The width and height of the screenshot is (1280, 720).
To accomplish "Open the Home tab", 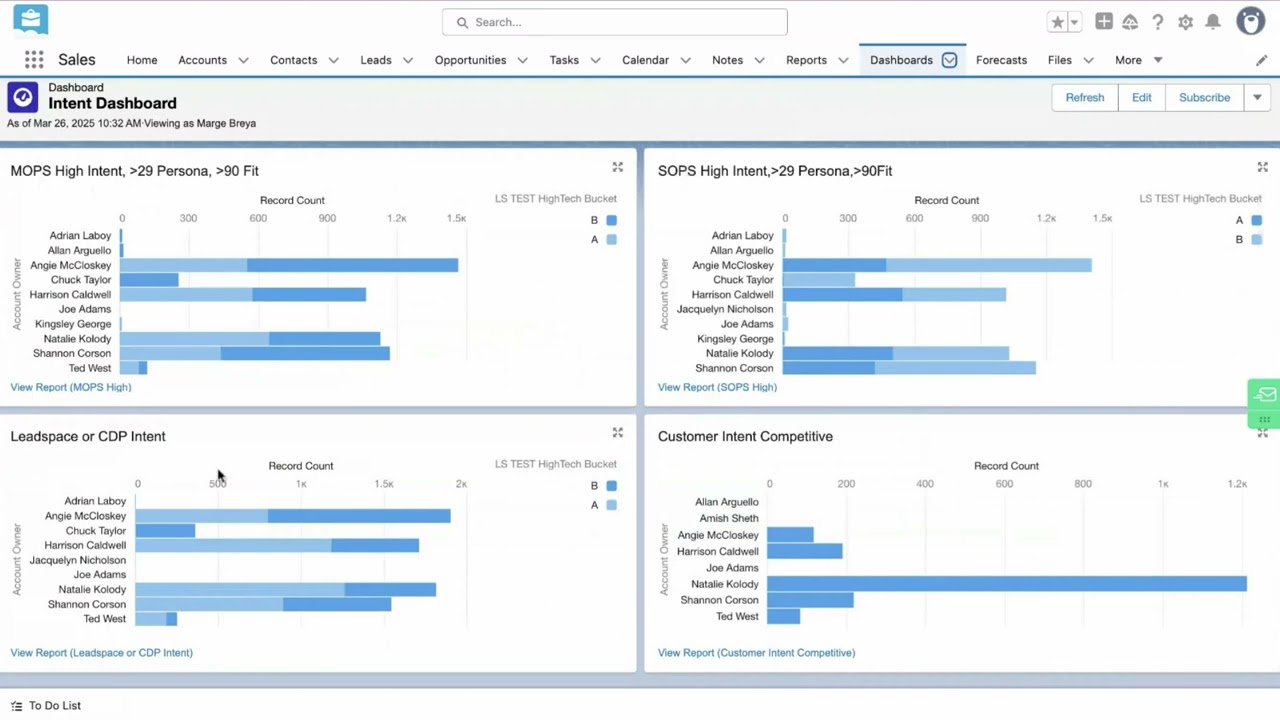I will (x=142, y=60).
